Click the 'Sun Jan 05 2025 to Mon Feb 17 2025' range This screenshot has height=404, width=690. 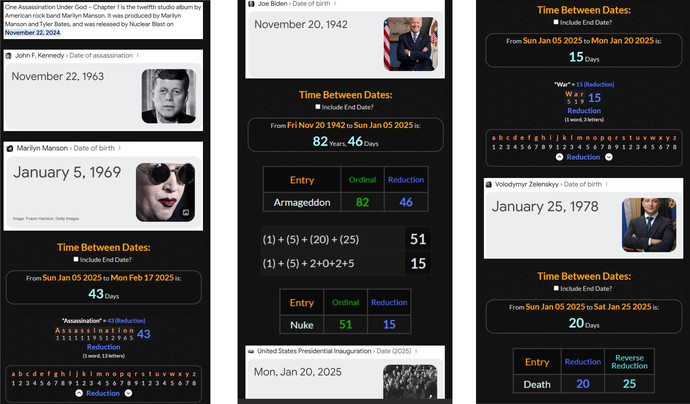(x=108, y=278)
